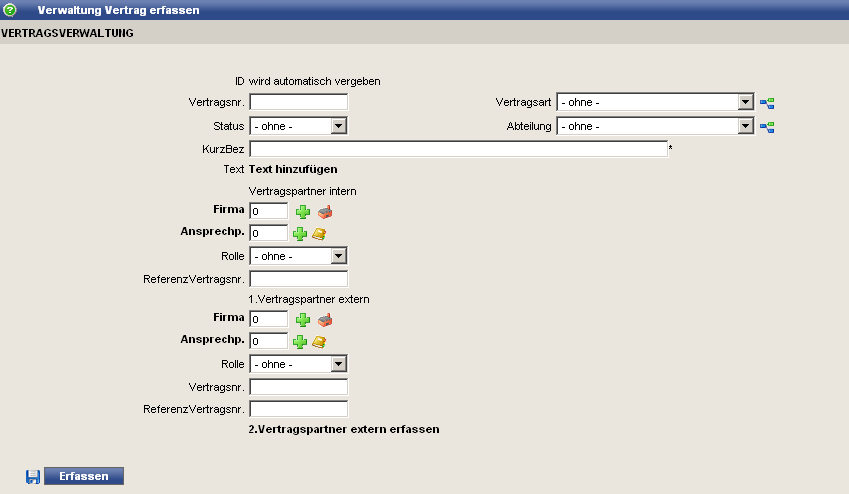Open the tree selector next to Abteilung
Viewport: 849px width, 494px height.
[x=767, y=127]
